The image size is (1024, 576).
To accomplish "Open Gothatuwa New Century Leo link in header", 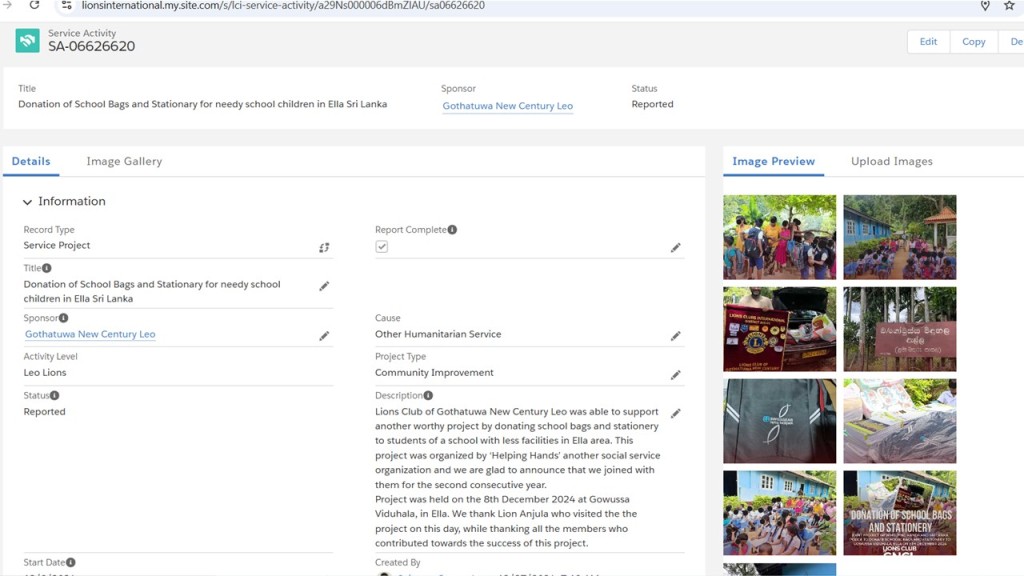I will point(507,106).
